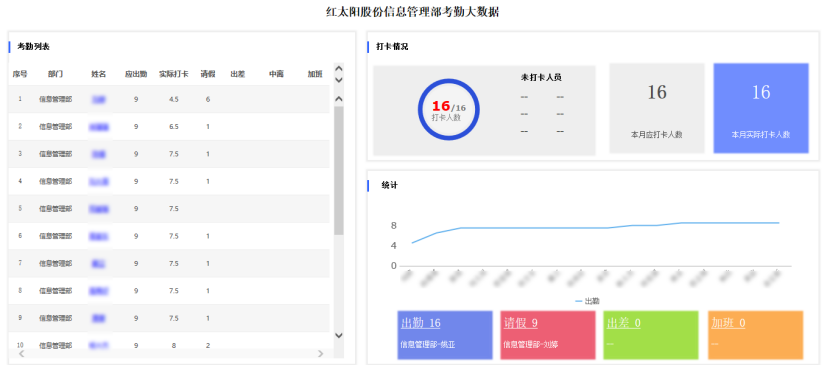Click the 加班 column header in the table
The width and height of the screenshot is (830, 366).
coord(315,74)
